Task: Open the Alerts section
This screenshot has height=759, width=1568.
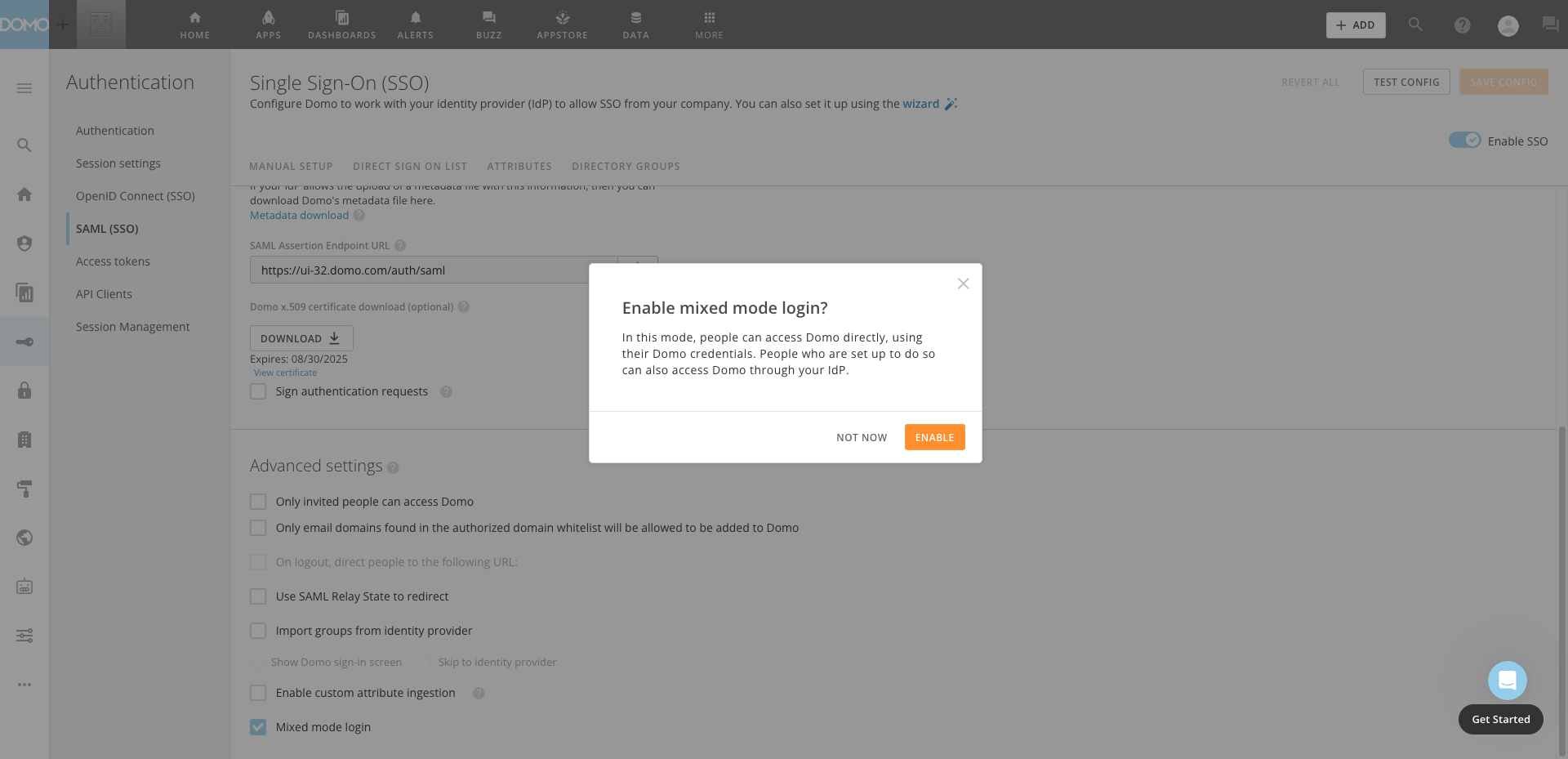Action: 415,25
